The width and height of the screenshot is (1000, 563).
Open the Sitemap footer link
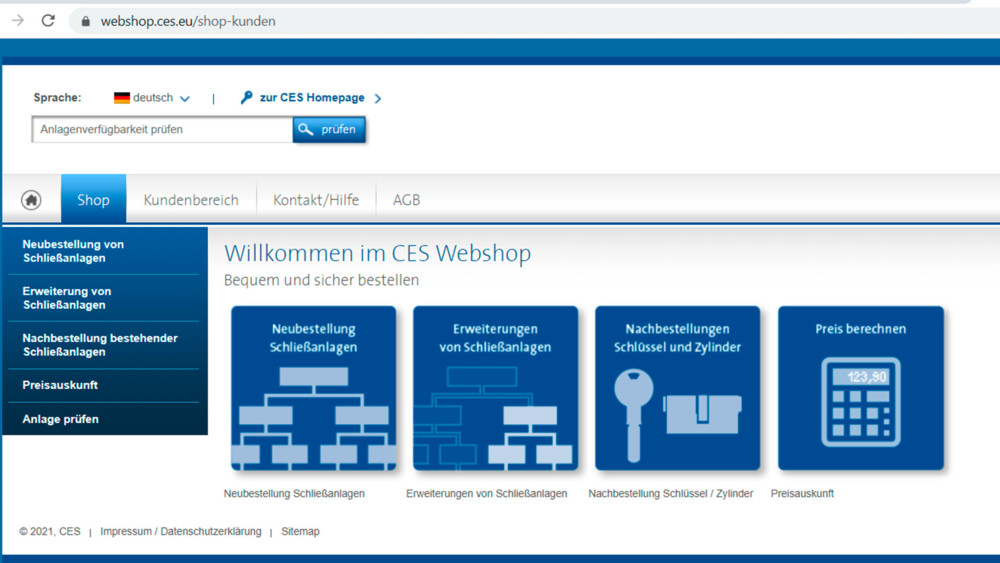pyautogui.click(x=300, y=531)
